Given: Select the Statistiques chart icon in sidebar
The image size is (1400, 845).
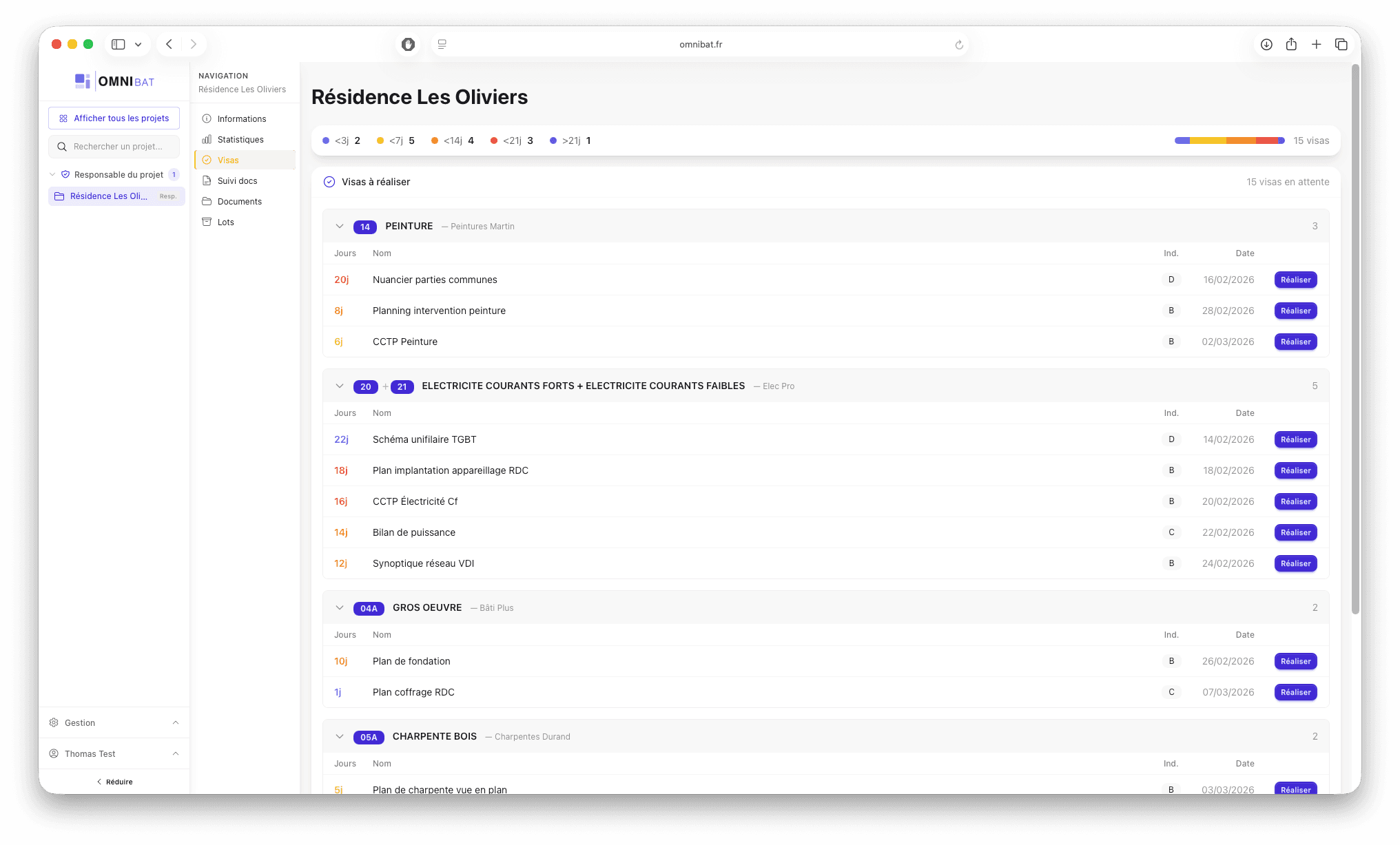Looking at the screenshot, I should click(x=207, y=139).
